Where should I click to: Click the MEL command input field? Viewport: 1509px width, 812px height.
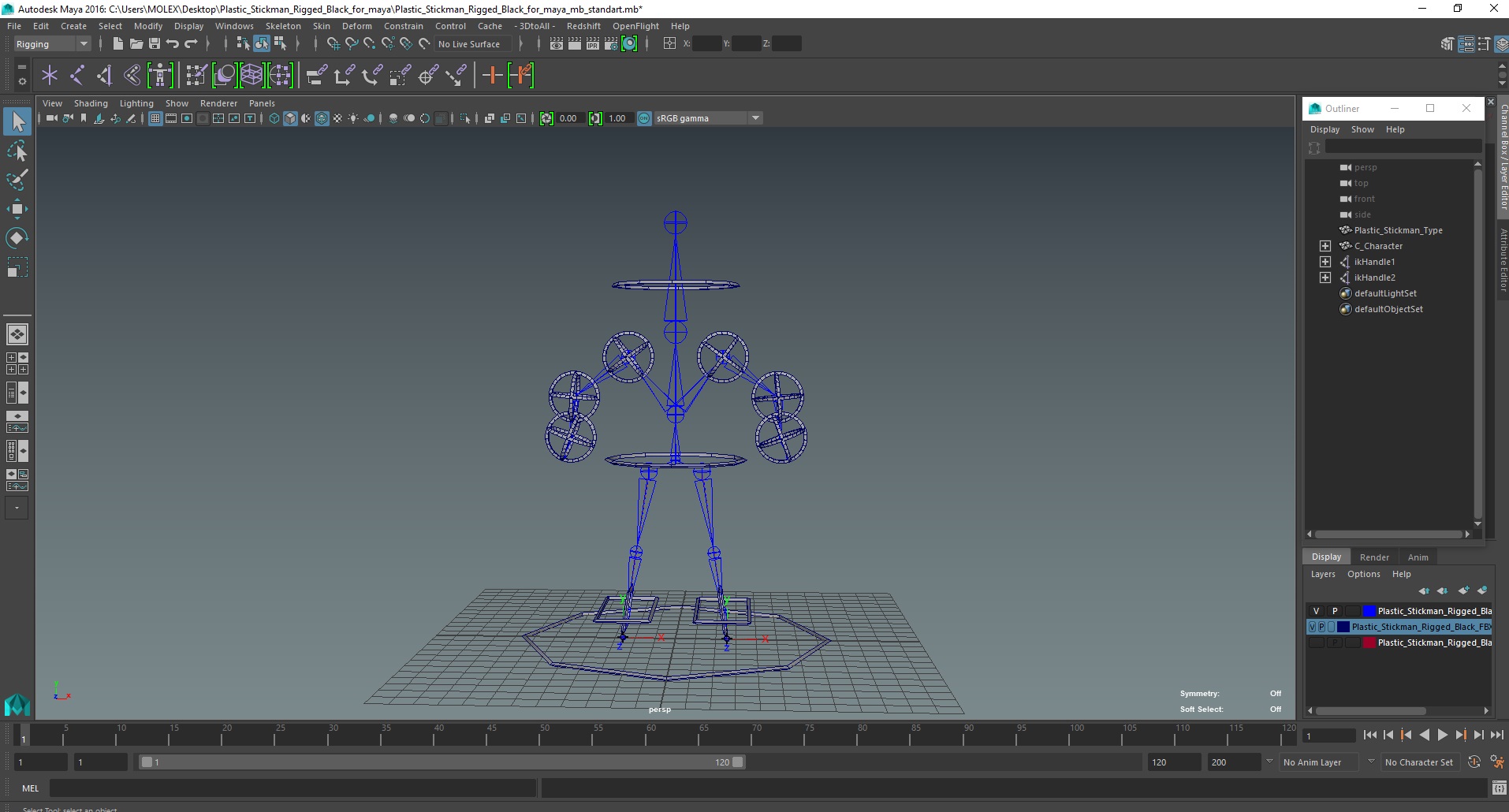point(293,788)
